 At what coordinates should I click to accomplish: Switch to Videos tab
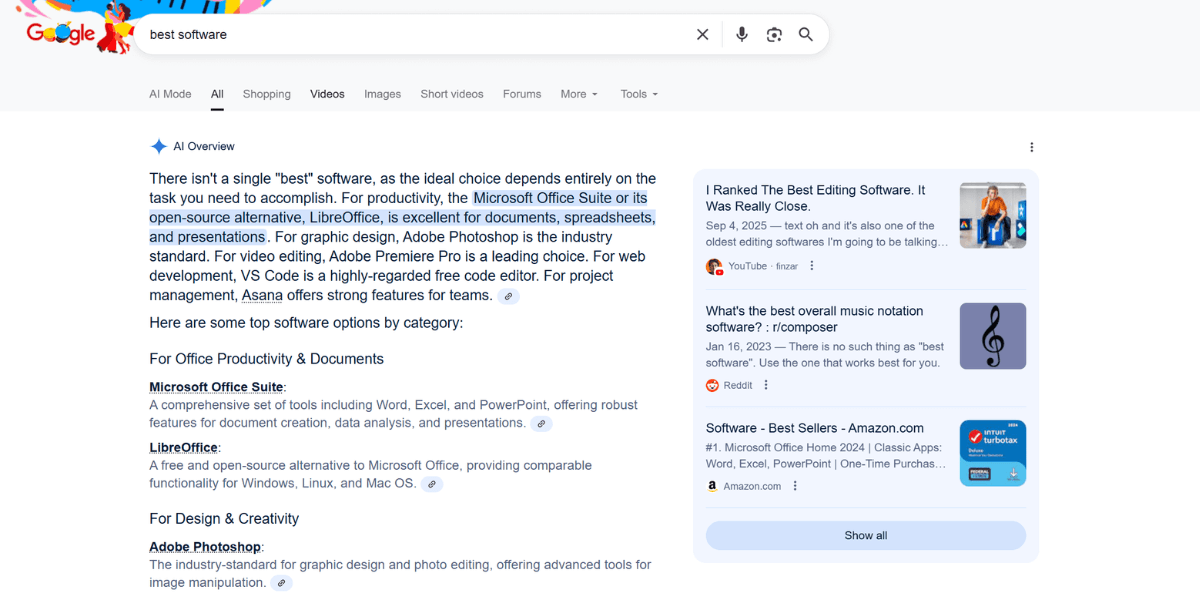point(327,94)
